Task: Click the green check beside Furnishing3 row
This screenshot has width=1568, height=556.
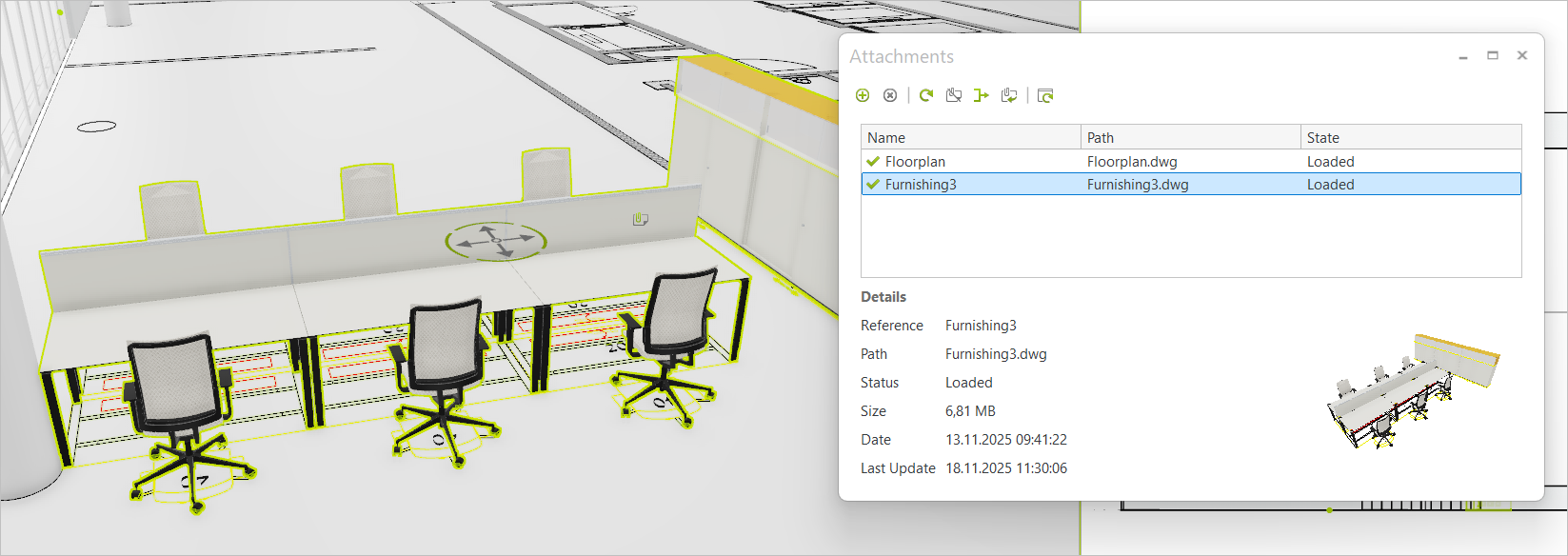Action: point(873,184)
